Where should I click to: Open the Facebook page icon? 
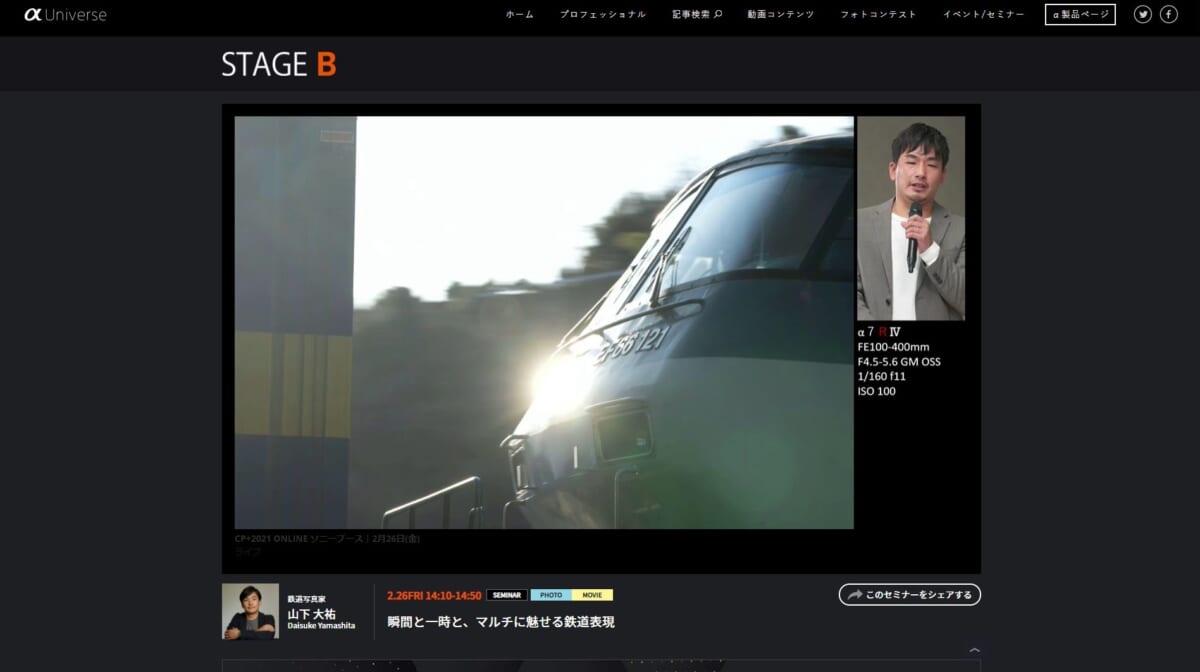1168,14
